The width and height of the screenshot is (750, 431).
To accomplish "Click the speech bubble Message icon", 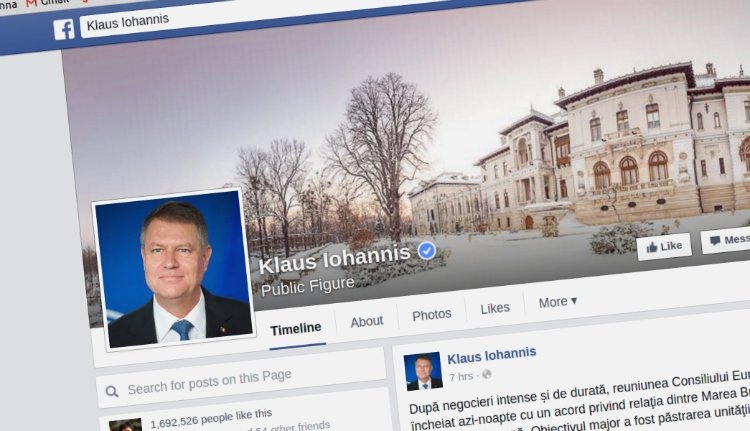I will pyautogui.click(x=715, y=241).
